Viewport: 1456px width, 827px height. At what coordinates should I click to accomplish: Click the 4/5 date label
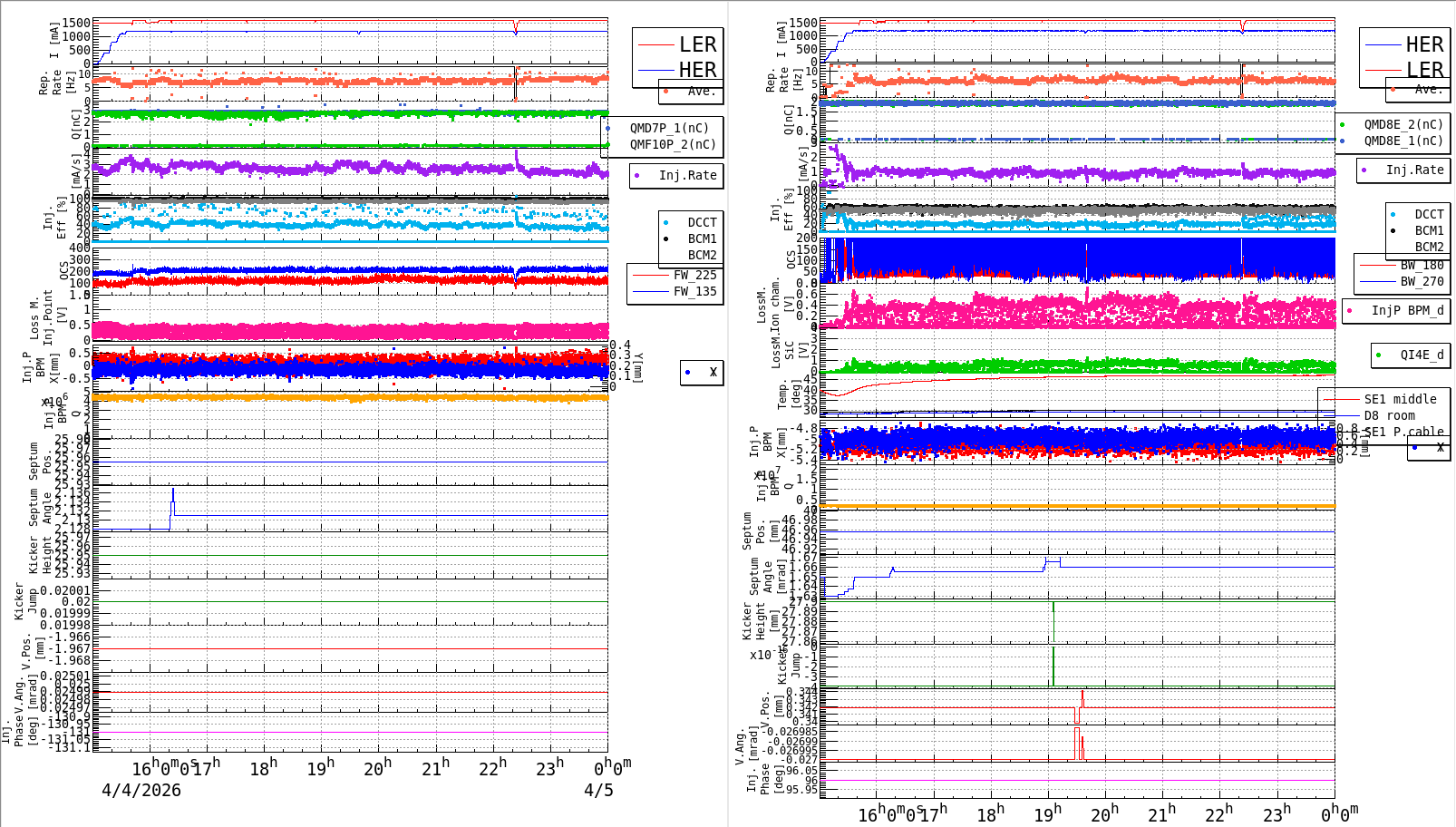[x=598, y=791]
